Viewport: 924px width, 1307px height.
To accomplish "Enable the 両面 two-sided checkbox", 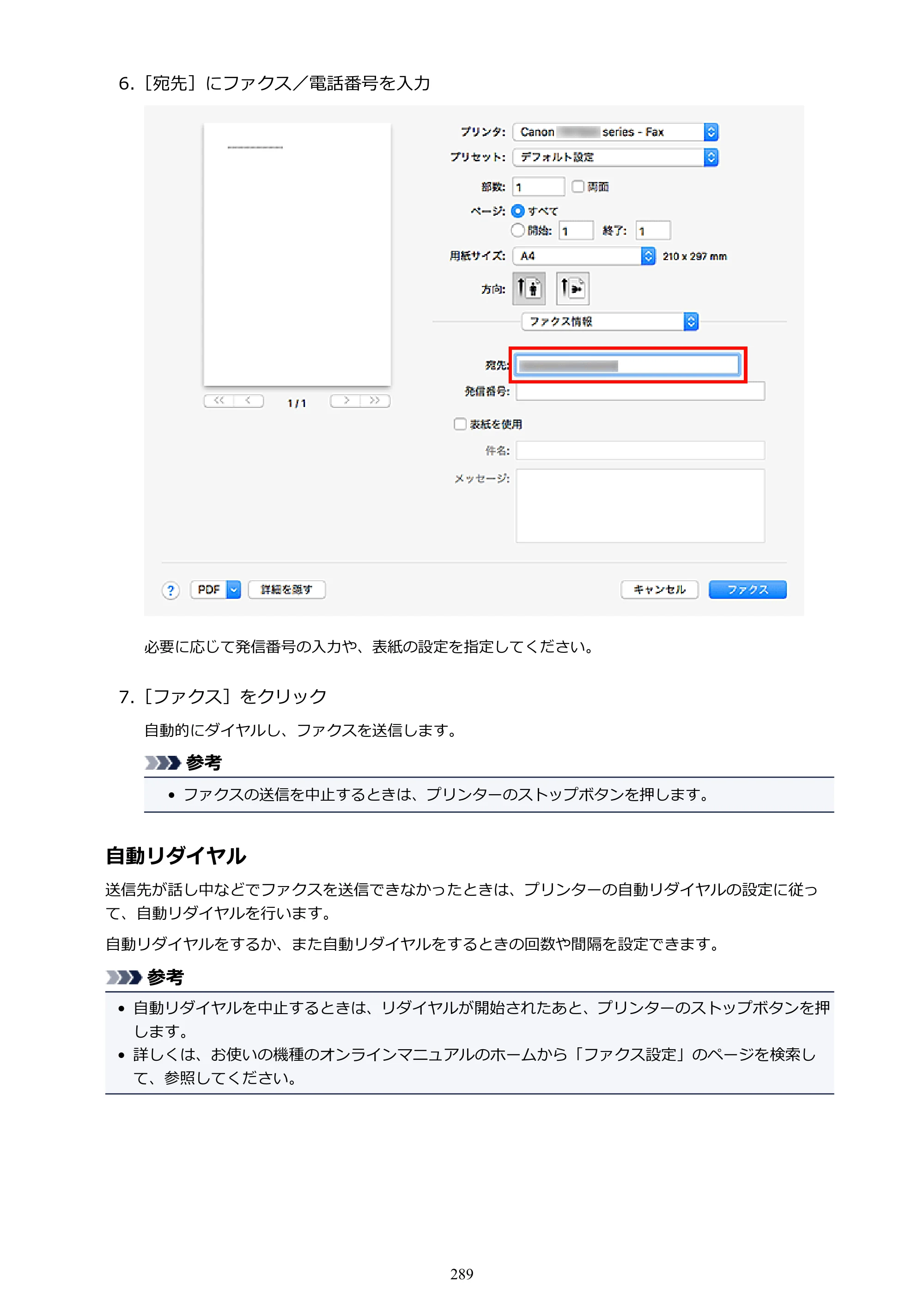I will pyautogui.click(x=578, y=187).
